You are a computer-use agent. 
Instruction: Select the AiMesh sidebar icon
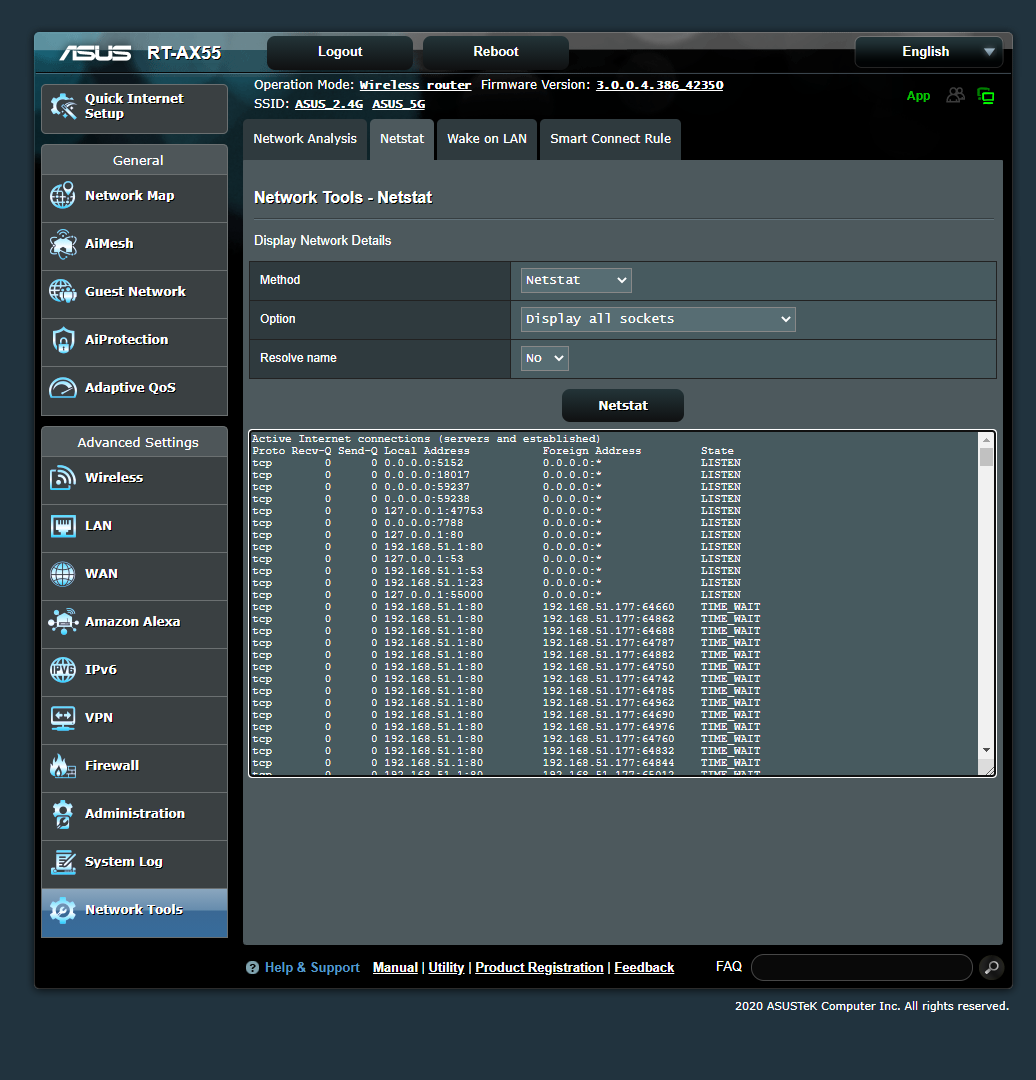pyautogui.click(x=62, y=244)
